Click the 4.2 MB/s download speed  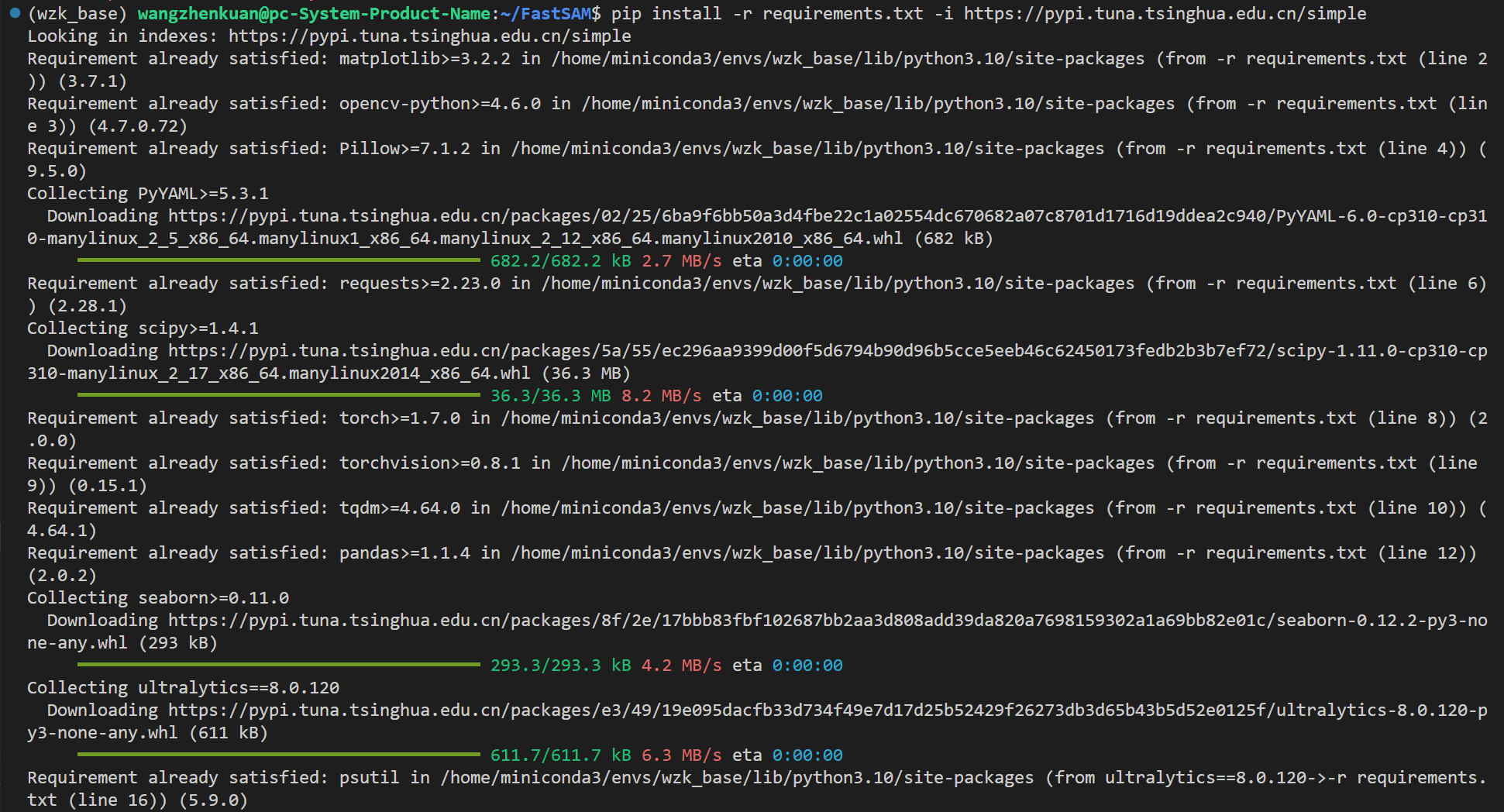point(682,666)
